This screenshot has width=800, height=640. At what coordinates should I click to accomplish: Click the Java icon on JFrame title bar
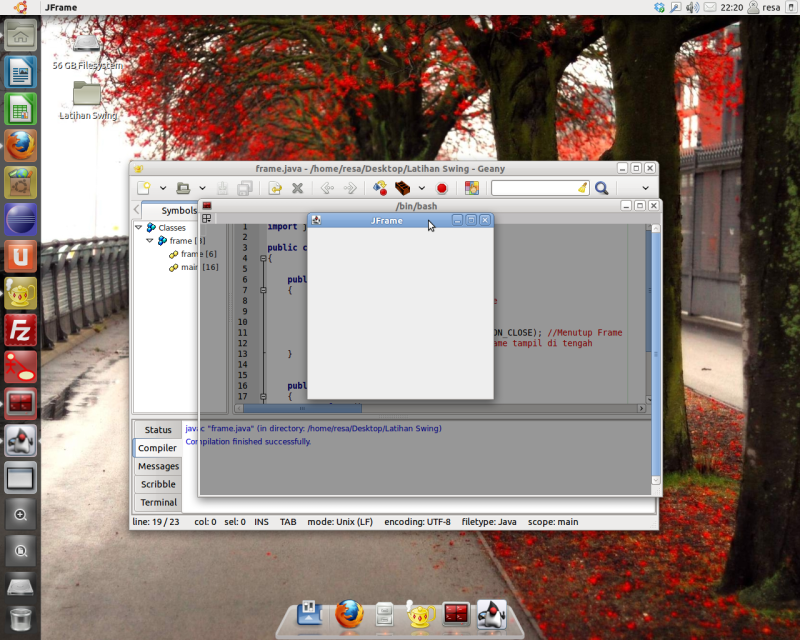(316, 220)
